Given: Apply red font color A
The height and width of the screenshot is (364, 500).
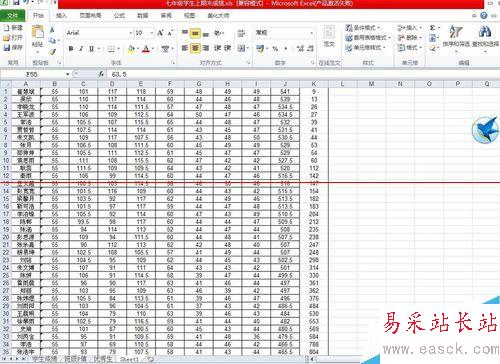Looking at the screenshot, I should click(x=146, y=49).
